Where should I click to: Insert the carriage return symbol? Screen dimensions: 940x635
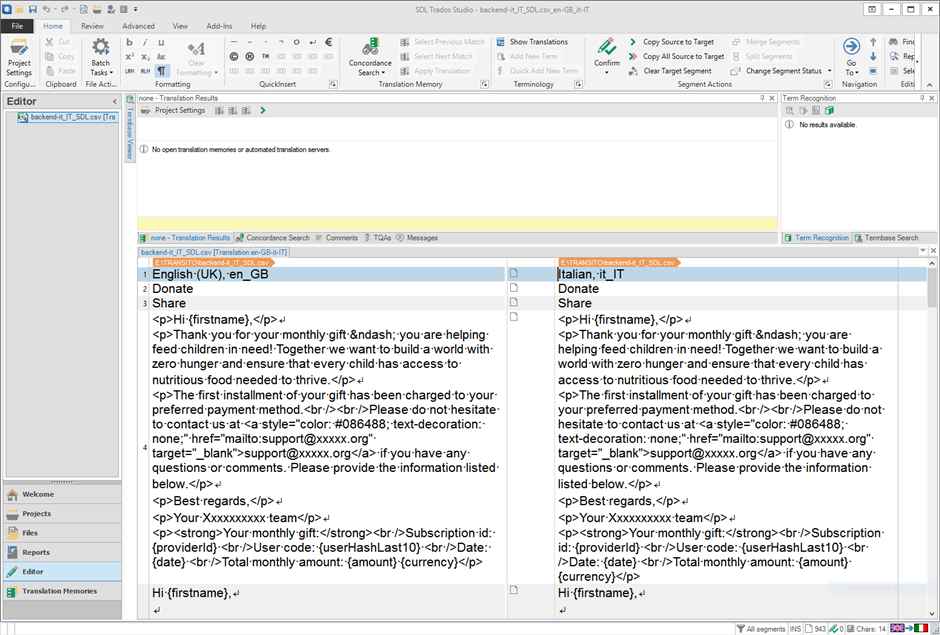312,42
